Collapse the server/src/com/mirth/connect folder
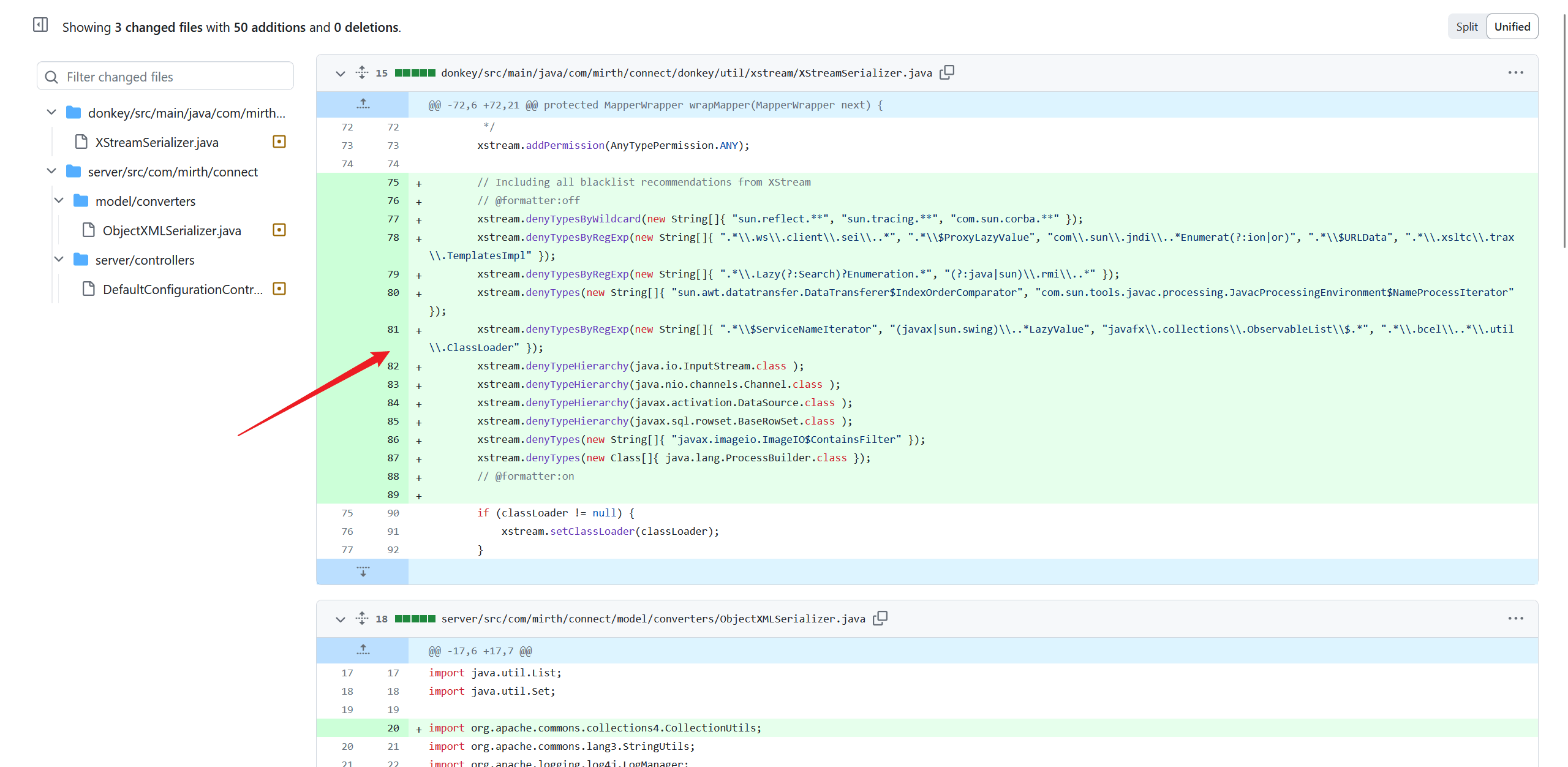The width and height of the screenshot is (1568, 767). pyautogui.click(x=51, y=172)
